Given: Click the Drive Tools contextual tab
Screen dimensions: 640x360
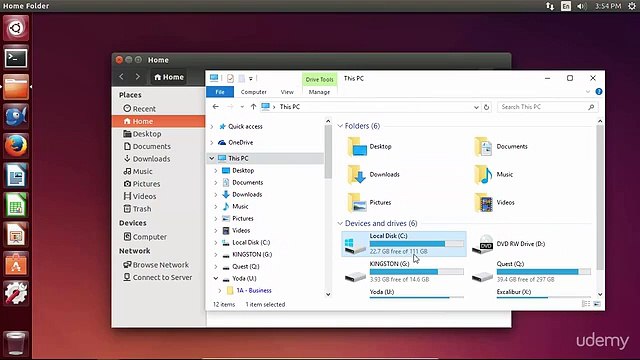Looking at the screenshot, I should 319,80.
